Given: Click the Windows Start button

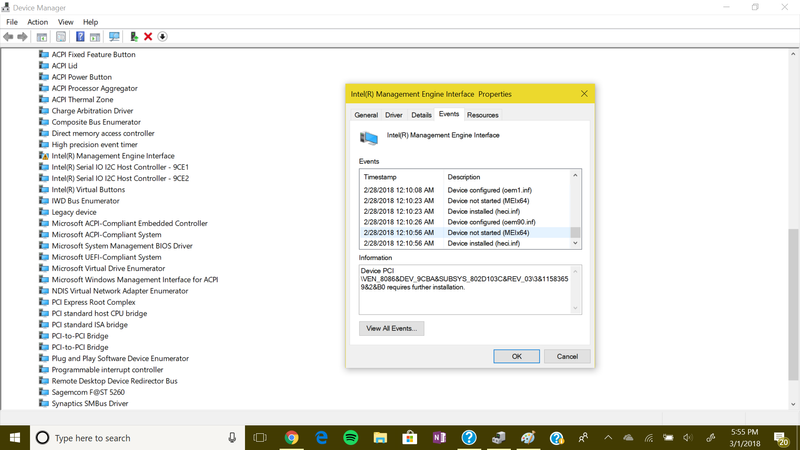Looking at the screenshot, I should point(15,438).
